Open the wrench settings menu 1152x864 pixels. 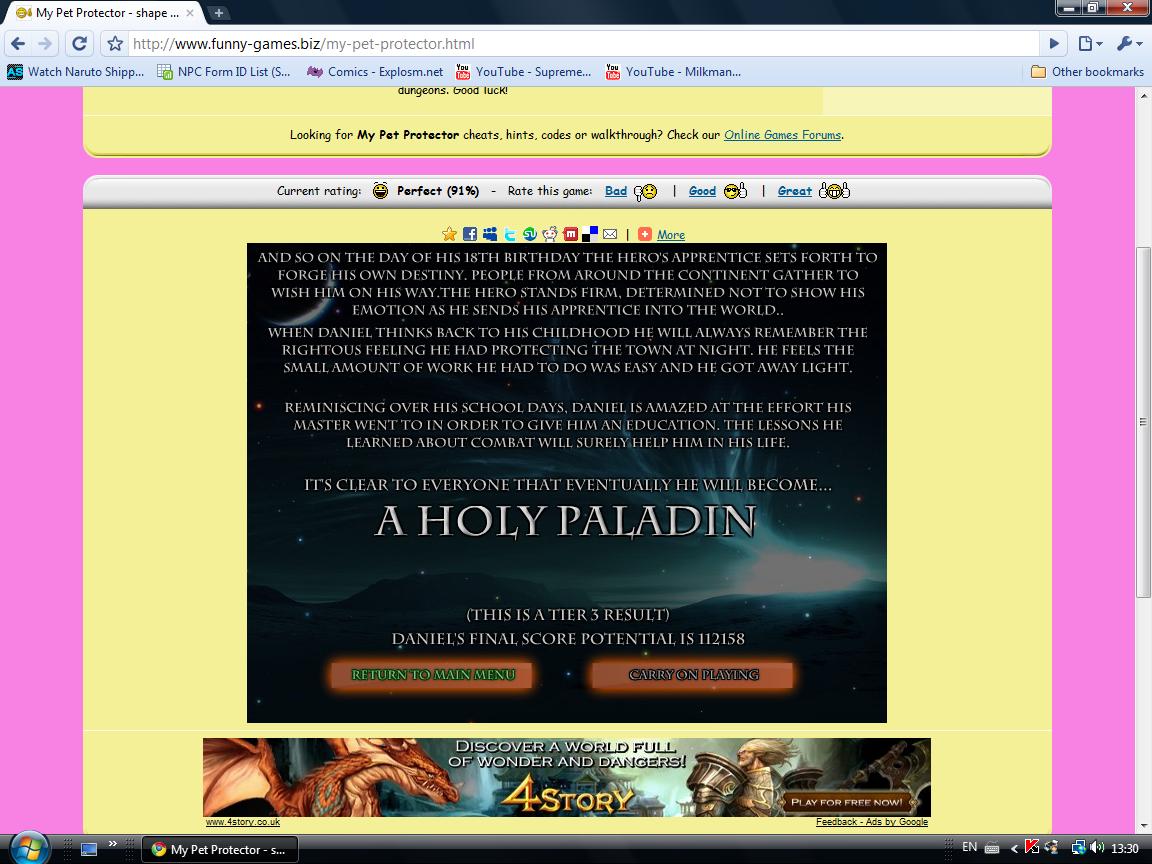pyautogui.click(x=1126, y=44)
